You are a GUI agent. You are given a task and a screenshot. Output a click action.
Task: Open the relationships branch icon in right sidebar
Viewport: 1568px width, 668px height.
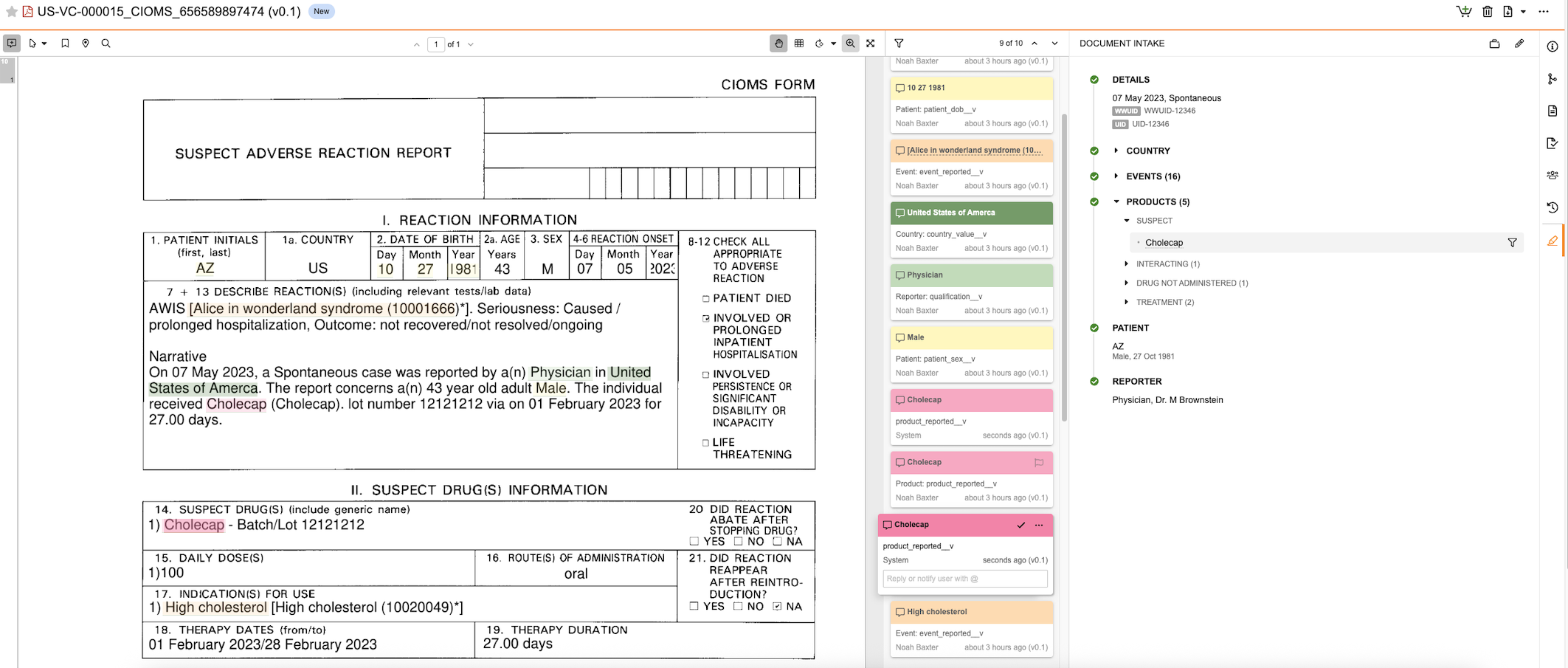[1553, 79]
